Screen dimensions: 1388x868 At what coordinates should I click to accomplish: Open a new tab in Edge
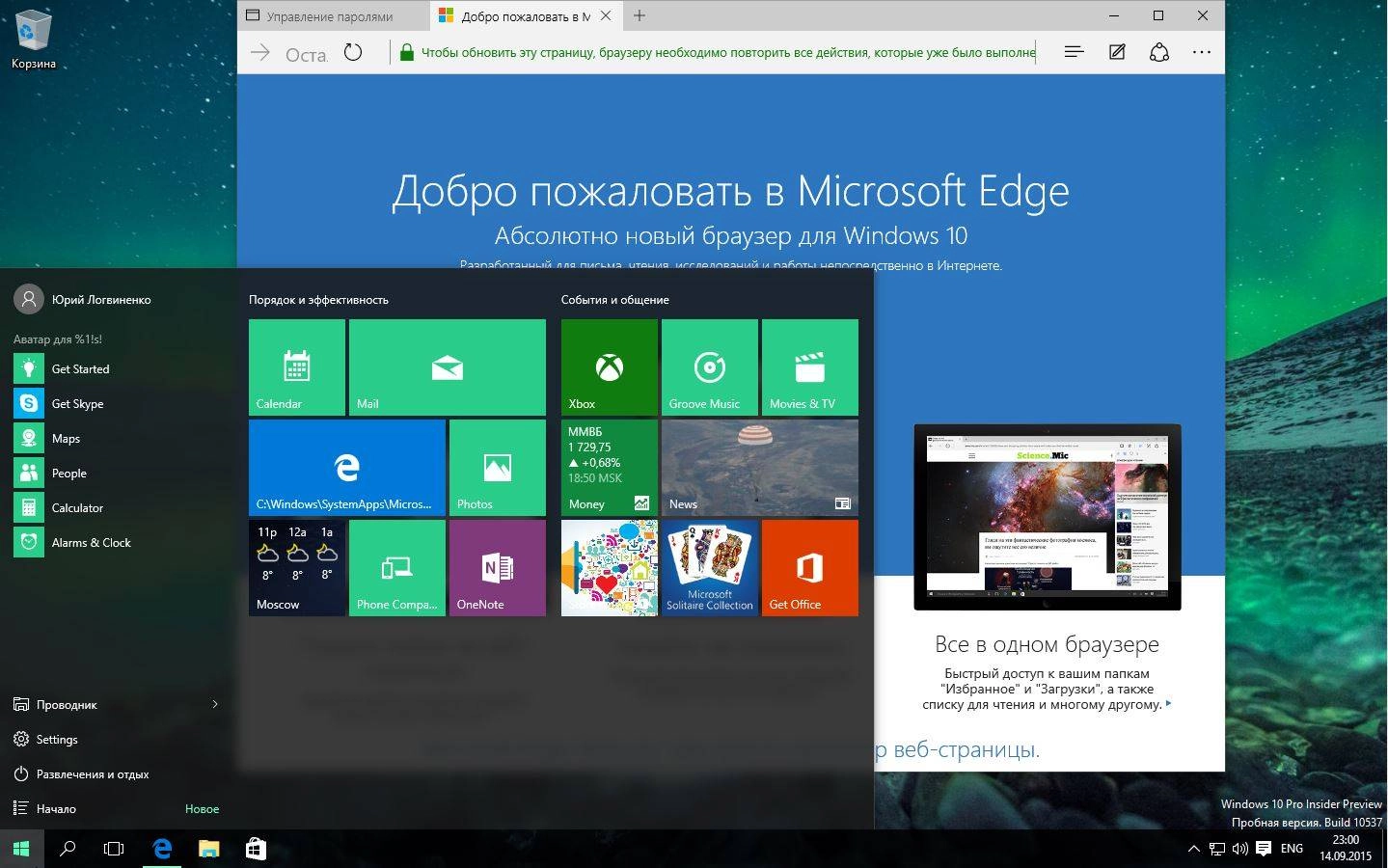(640, 15)
